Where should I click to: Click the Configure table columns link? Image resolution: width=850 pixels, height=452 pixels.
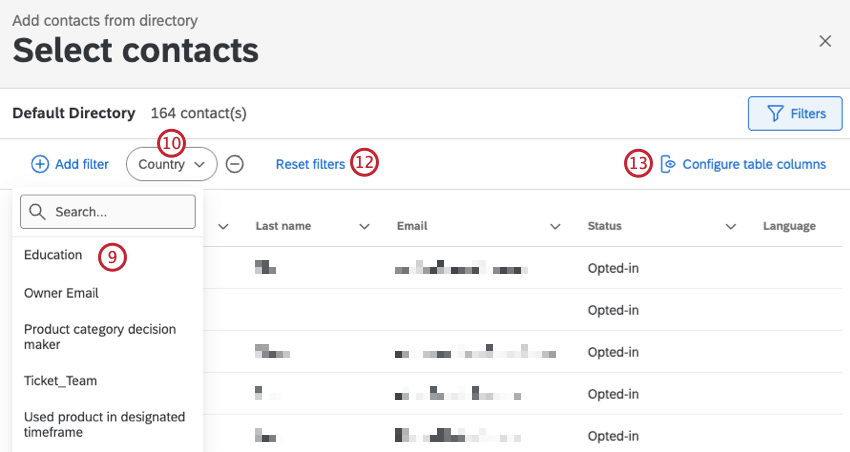[754, 164]
